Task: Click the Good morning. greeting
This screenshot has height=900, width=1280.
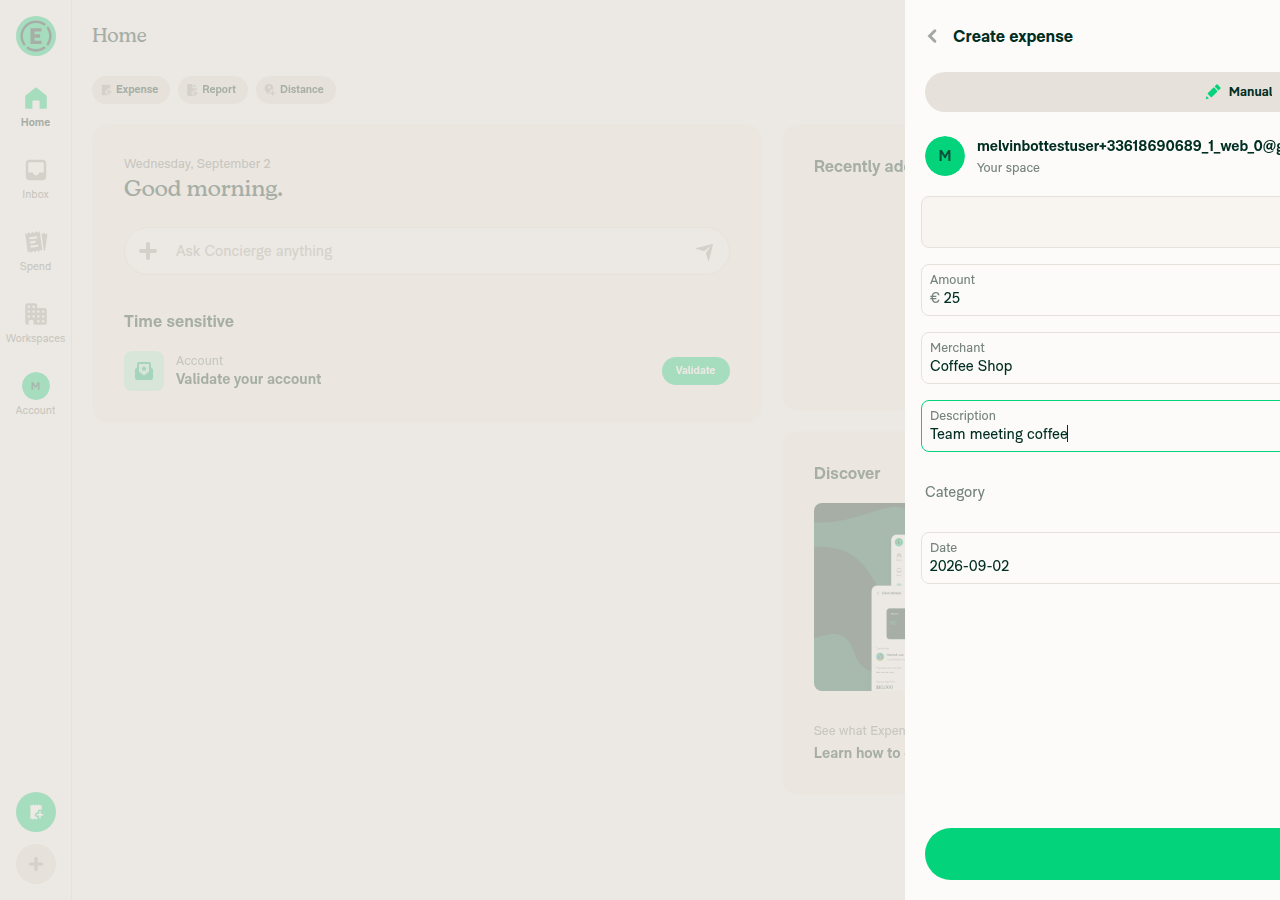Action: (x=203, y=188)
